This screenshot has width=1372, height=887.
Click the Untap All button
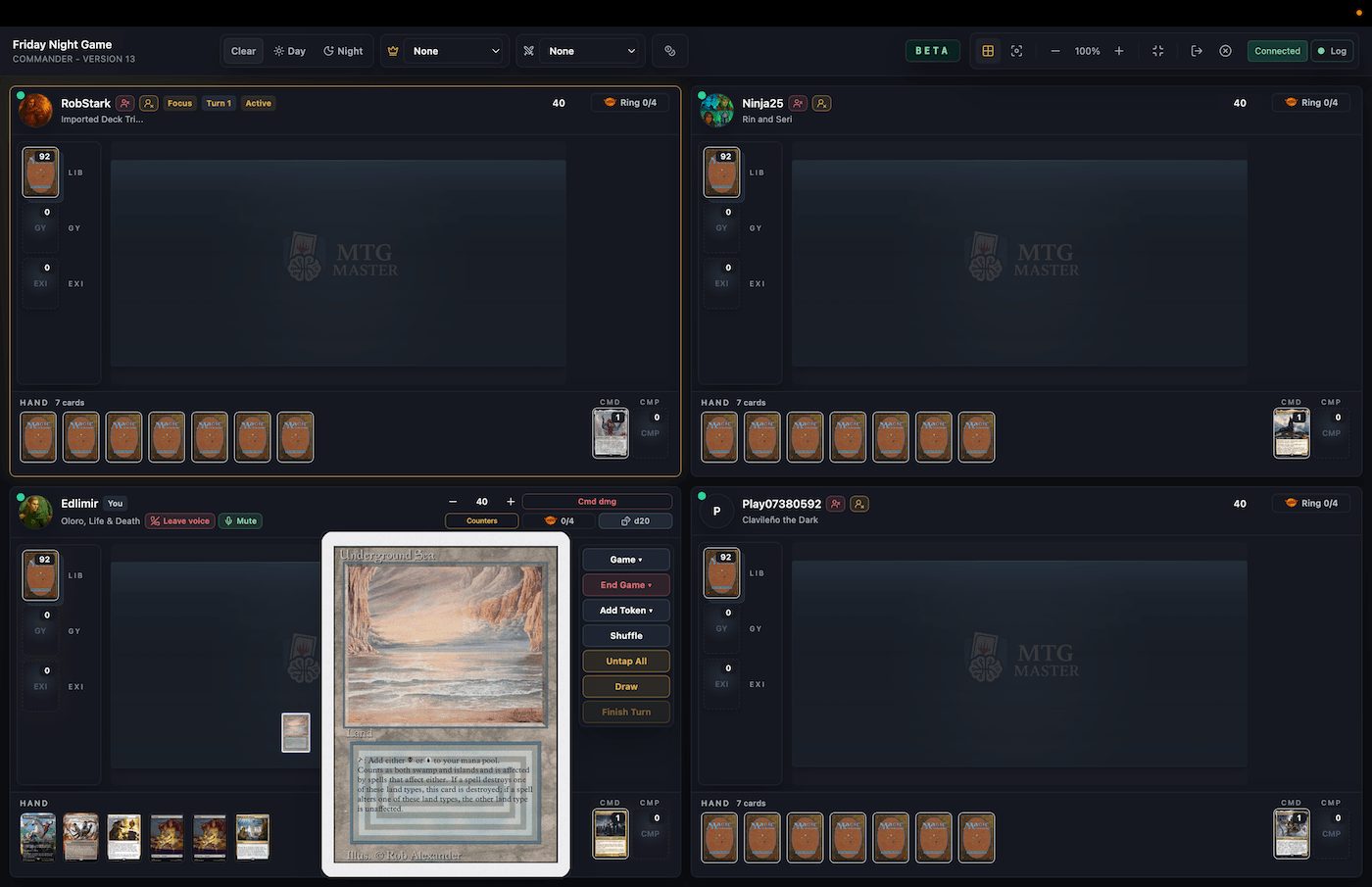pos(626,662)
